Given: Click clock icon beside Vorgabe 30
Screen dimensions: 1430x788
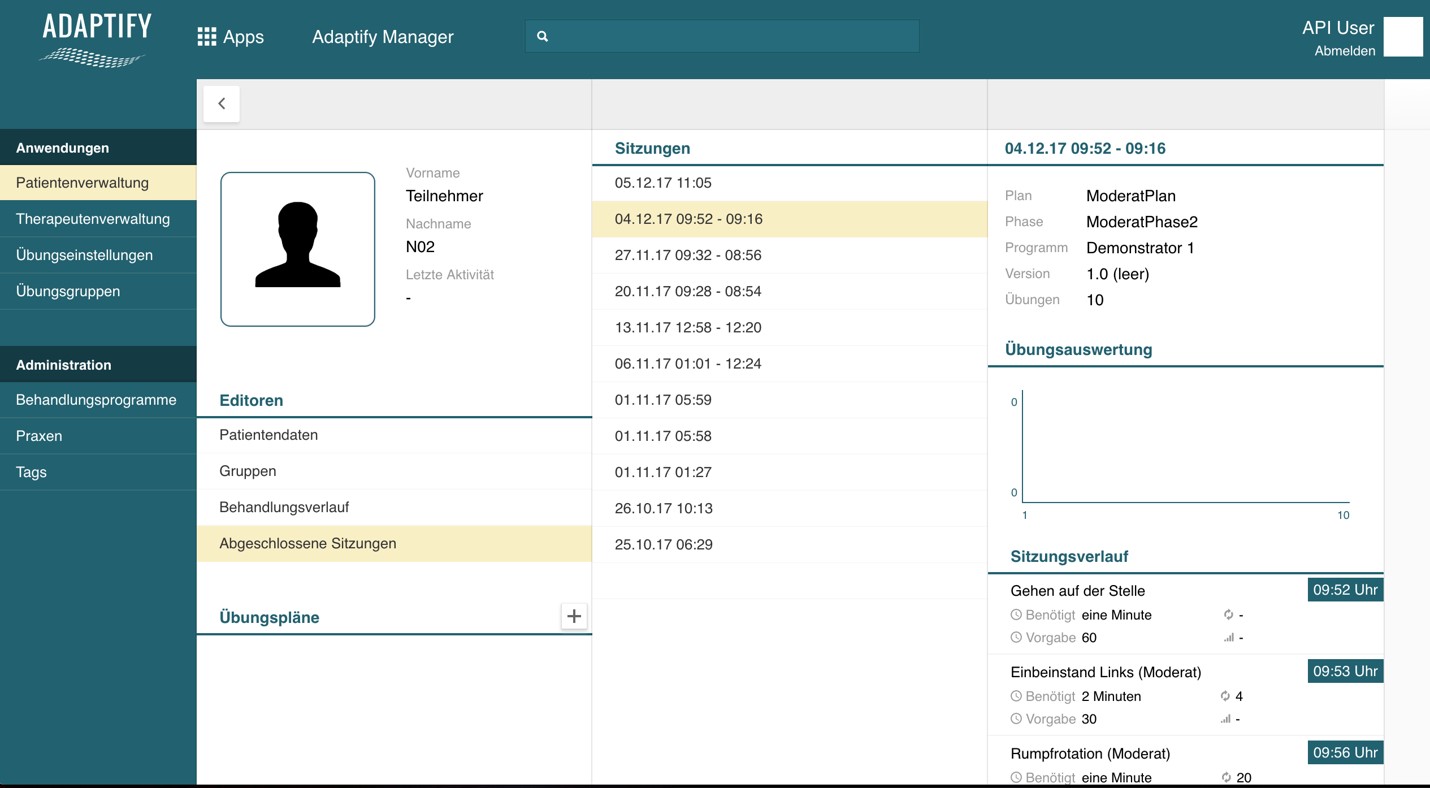Looking at the screenshot, I should (1016, 719).
